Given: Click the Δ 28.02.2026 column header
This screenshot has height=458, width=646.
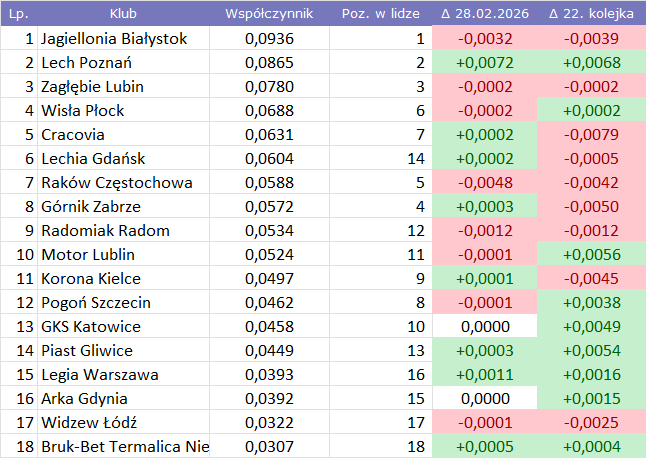Looking at the screenshot, I should coord(484,14).
